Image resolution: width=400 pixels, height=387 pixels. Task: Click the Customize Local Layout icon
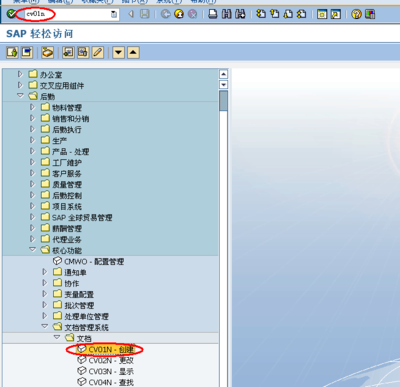tap(370, 14)
